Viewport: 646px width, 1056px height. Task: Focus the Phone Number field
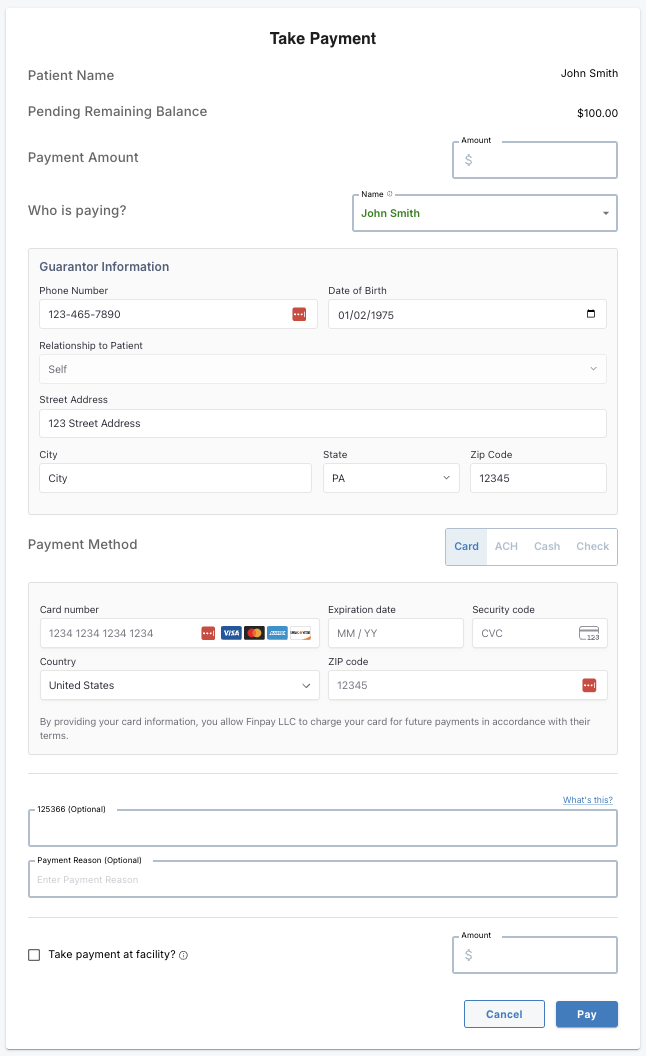click(179, 315)
